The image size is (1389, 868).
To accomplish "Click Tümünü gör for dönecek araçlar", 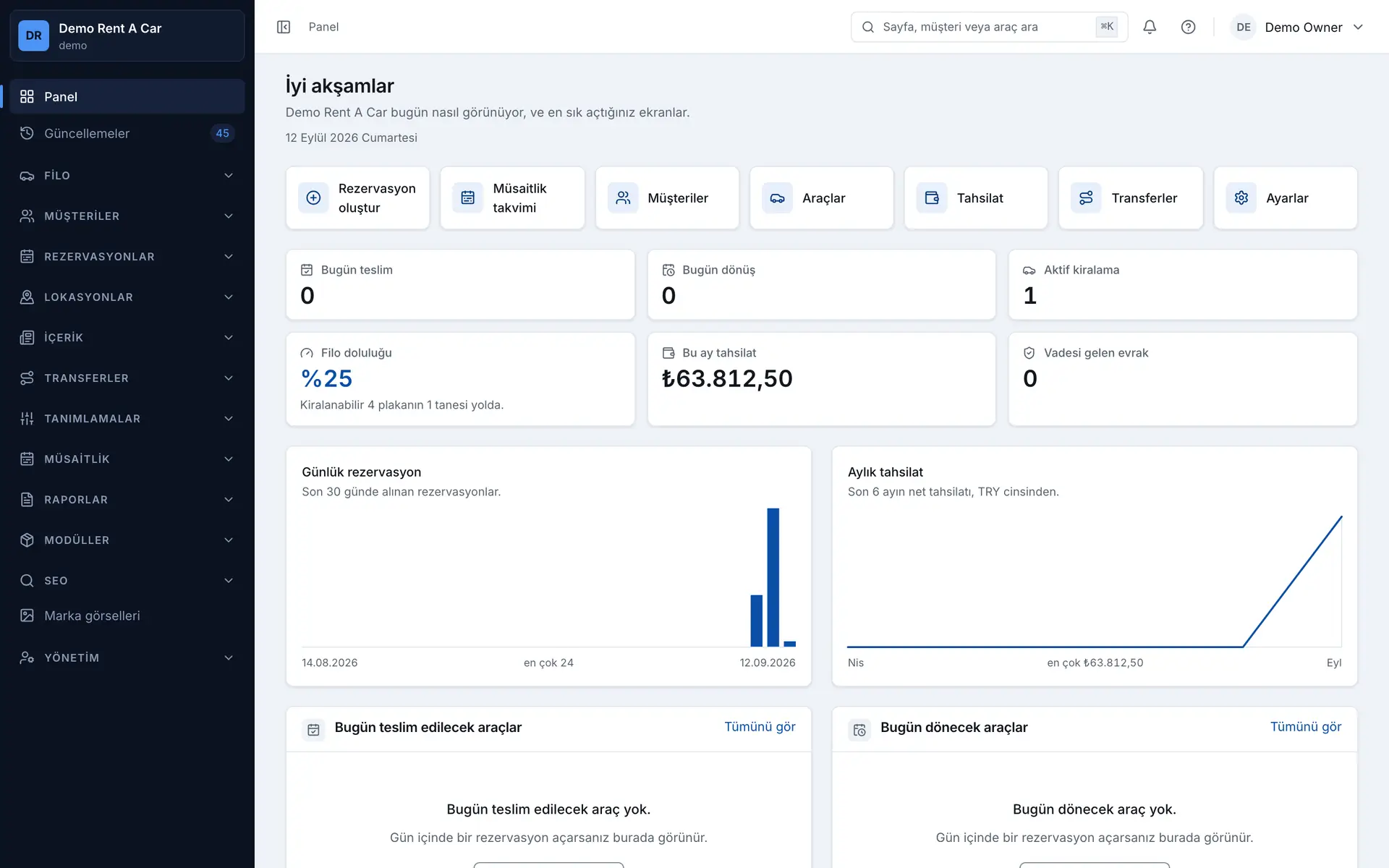I will click(x=1306, y=727).
